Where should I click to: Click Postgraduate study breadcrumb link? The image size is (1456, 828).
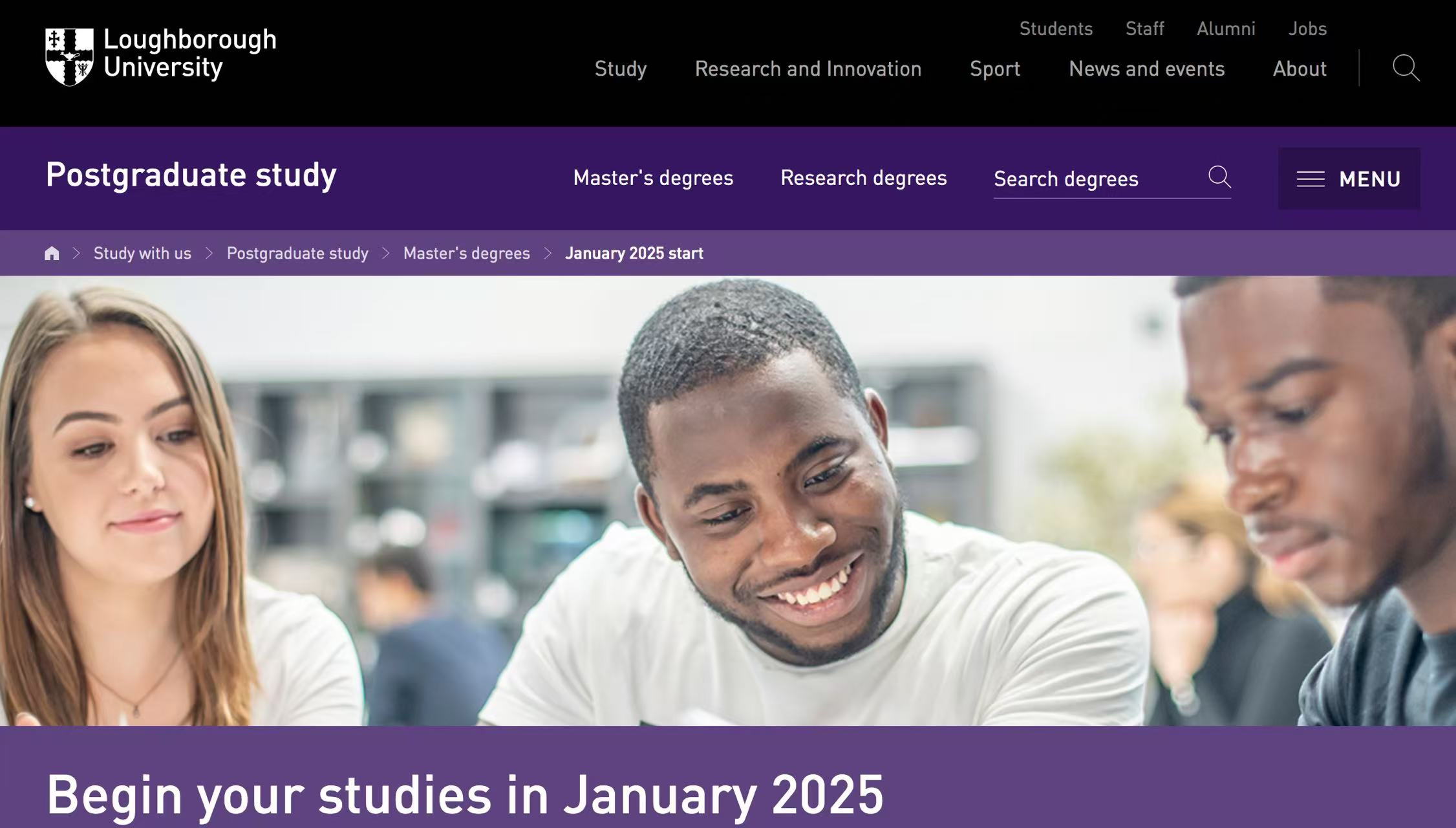point(297,254)
